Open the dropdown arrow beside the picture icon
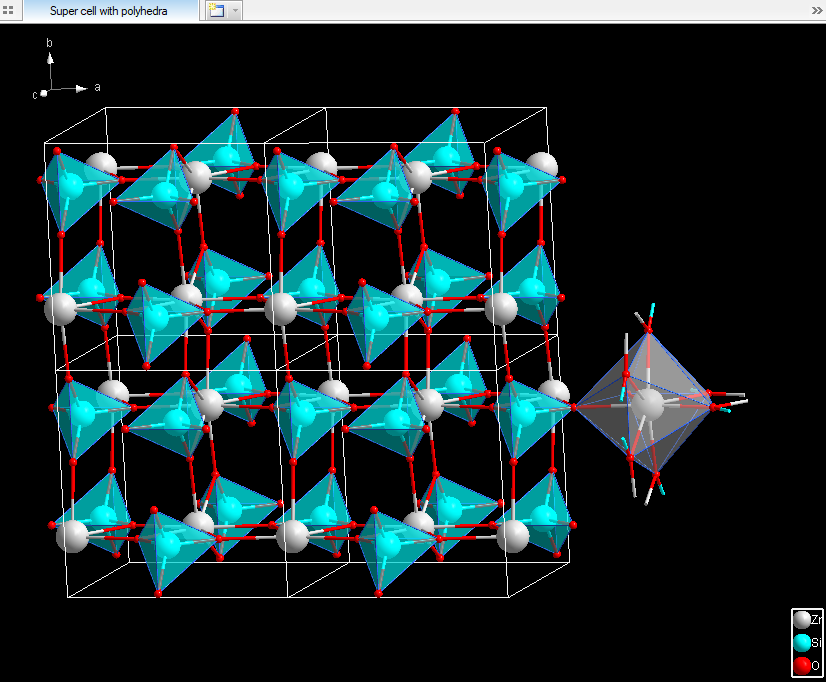 tap(233, 11)
